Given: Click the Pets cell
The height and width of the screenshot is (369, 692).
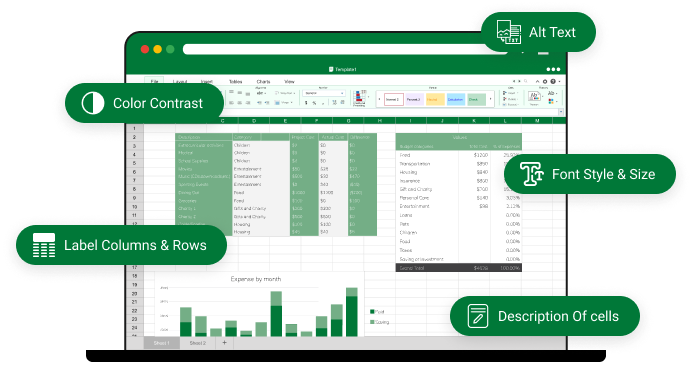Looking at the screenshot, I should [404, 224].
